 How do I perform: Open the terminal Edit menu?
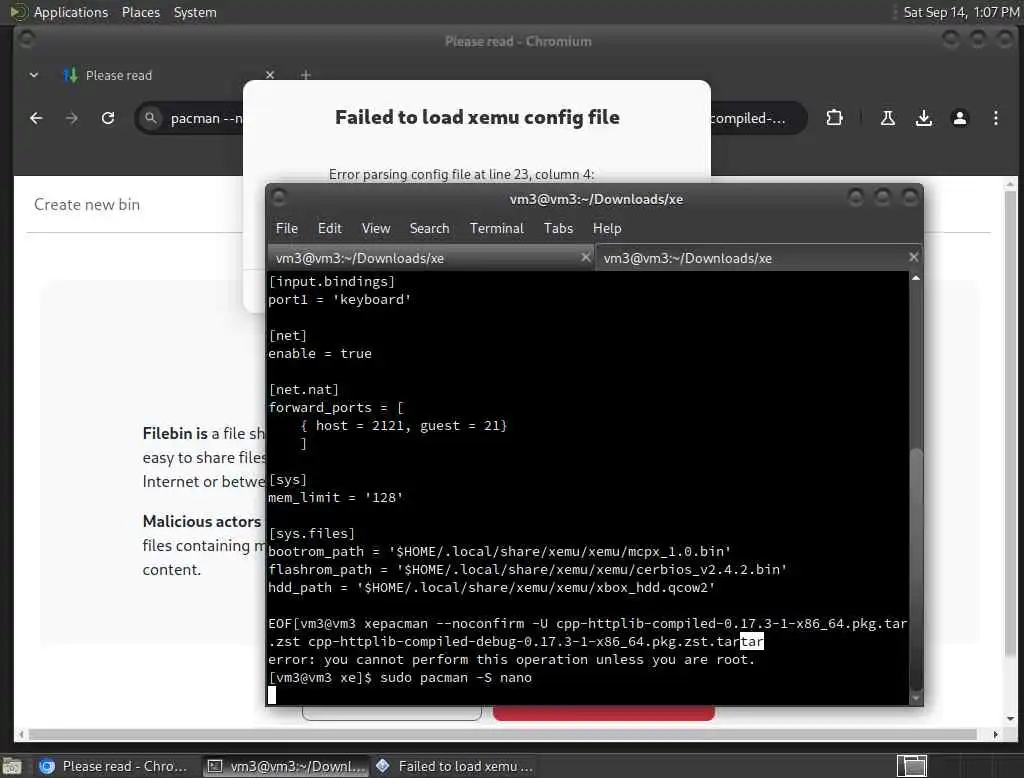coord(330,228)
